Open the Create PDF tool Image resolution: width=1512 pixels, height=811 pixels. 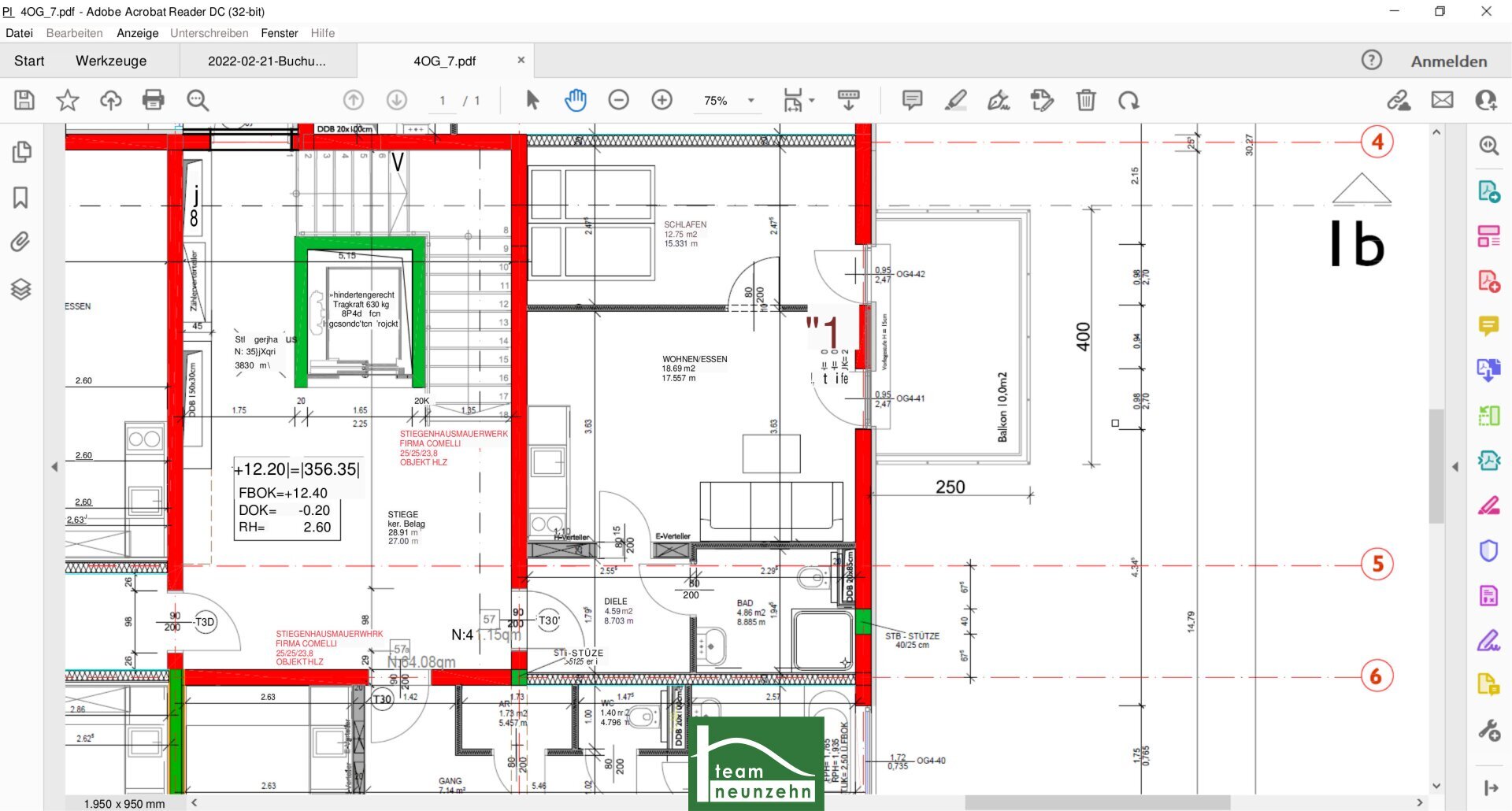pos(1488,281)
